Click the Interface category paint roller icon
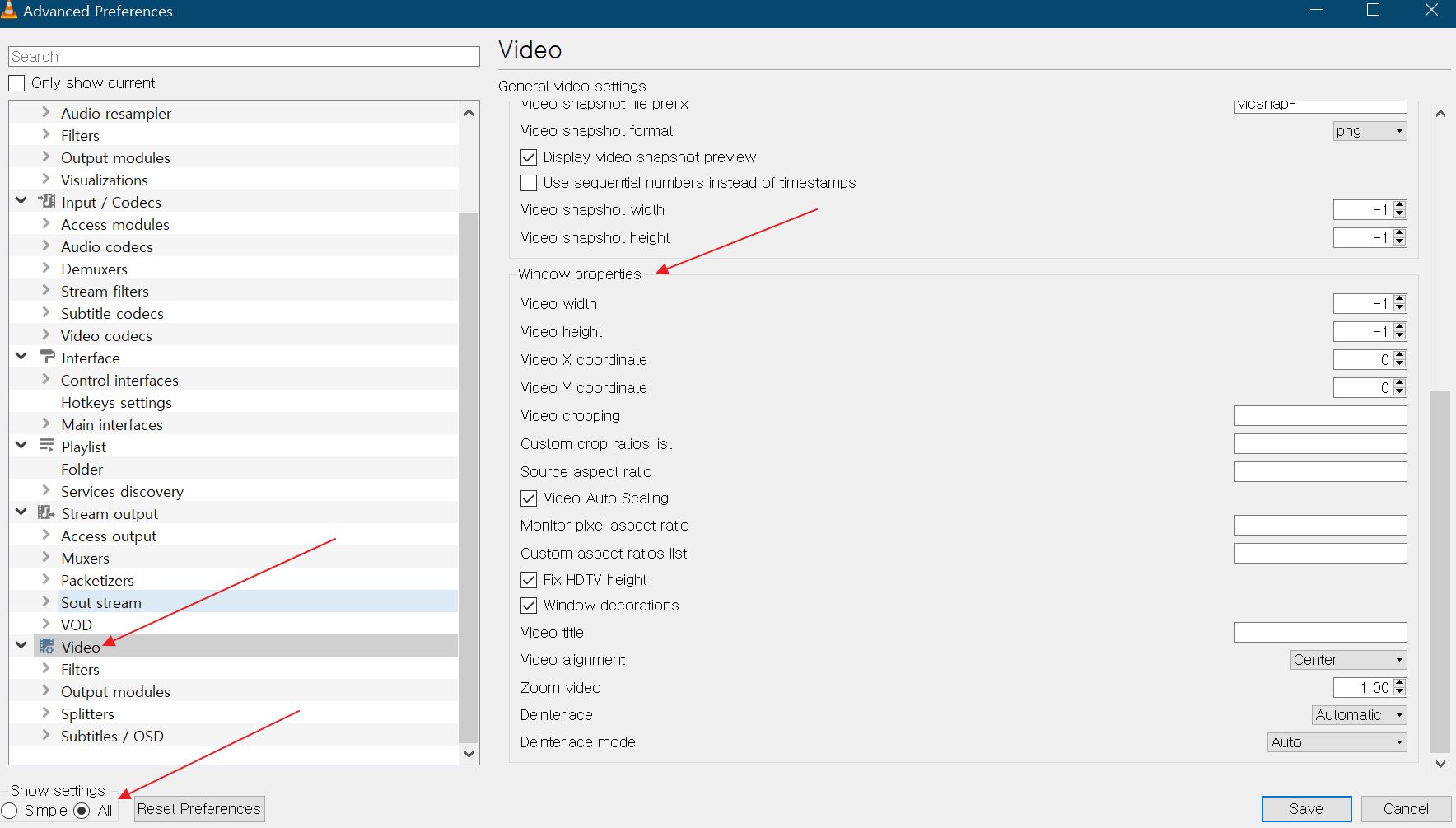The height and width of the screenshot is (828, 1456). pos(47,358)
